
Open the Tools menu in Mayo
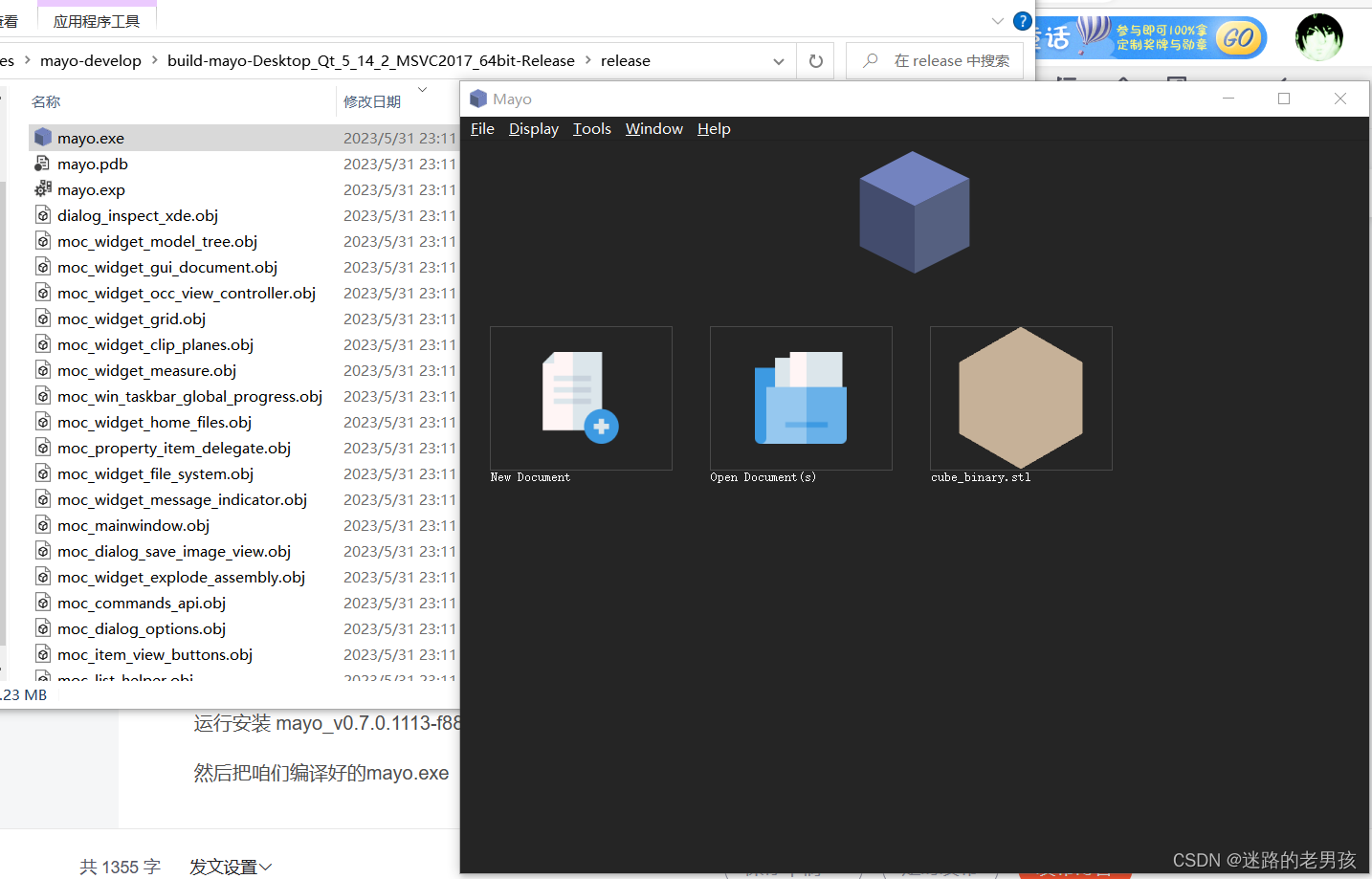coord(591,128)
